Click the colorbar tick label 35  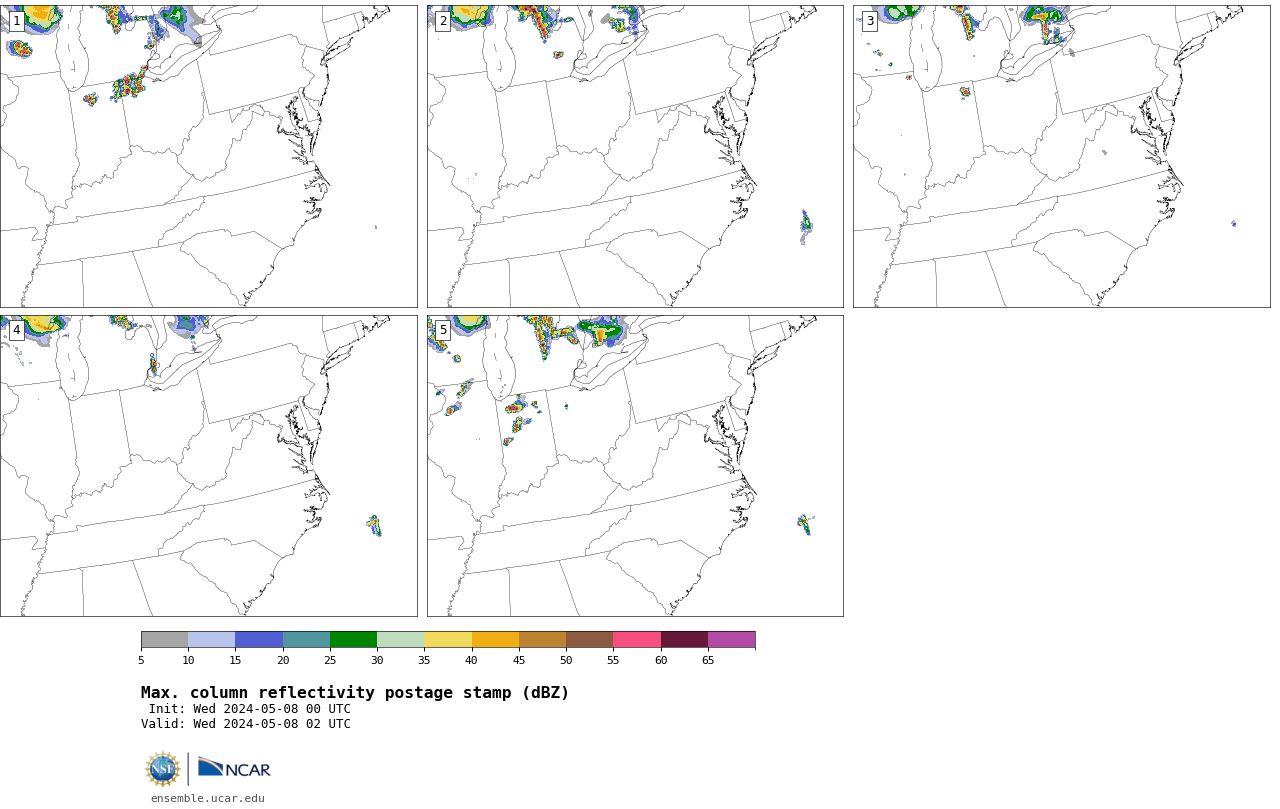(x=424, y=660)
